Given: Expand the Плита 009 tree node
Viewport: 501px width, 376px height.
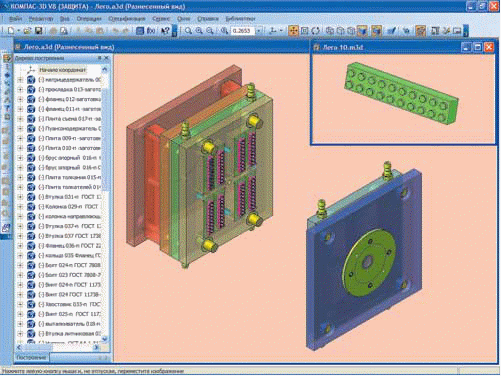Looking at the screenshot, I should coord(20,138).
